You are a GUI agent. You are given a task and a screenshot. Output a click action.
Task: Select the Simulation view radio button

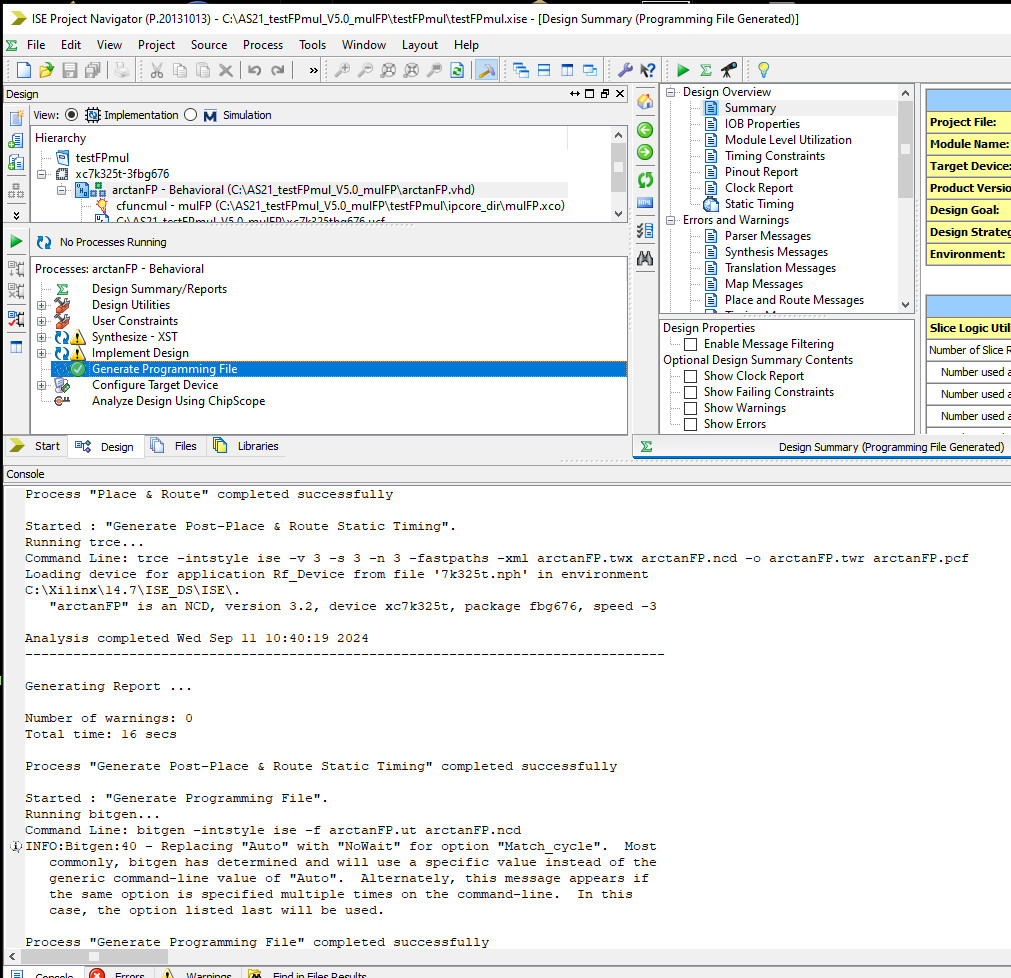coord(190,115)
